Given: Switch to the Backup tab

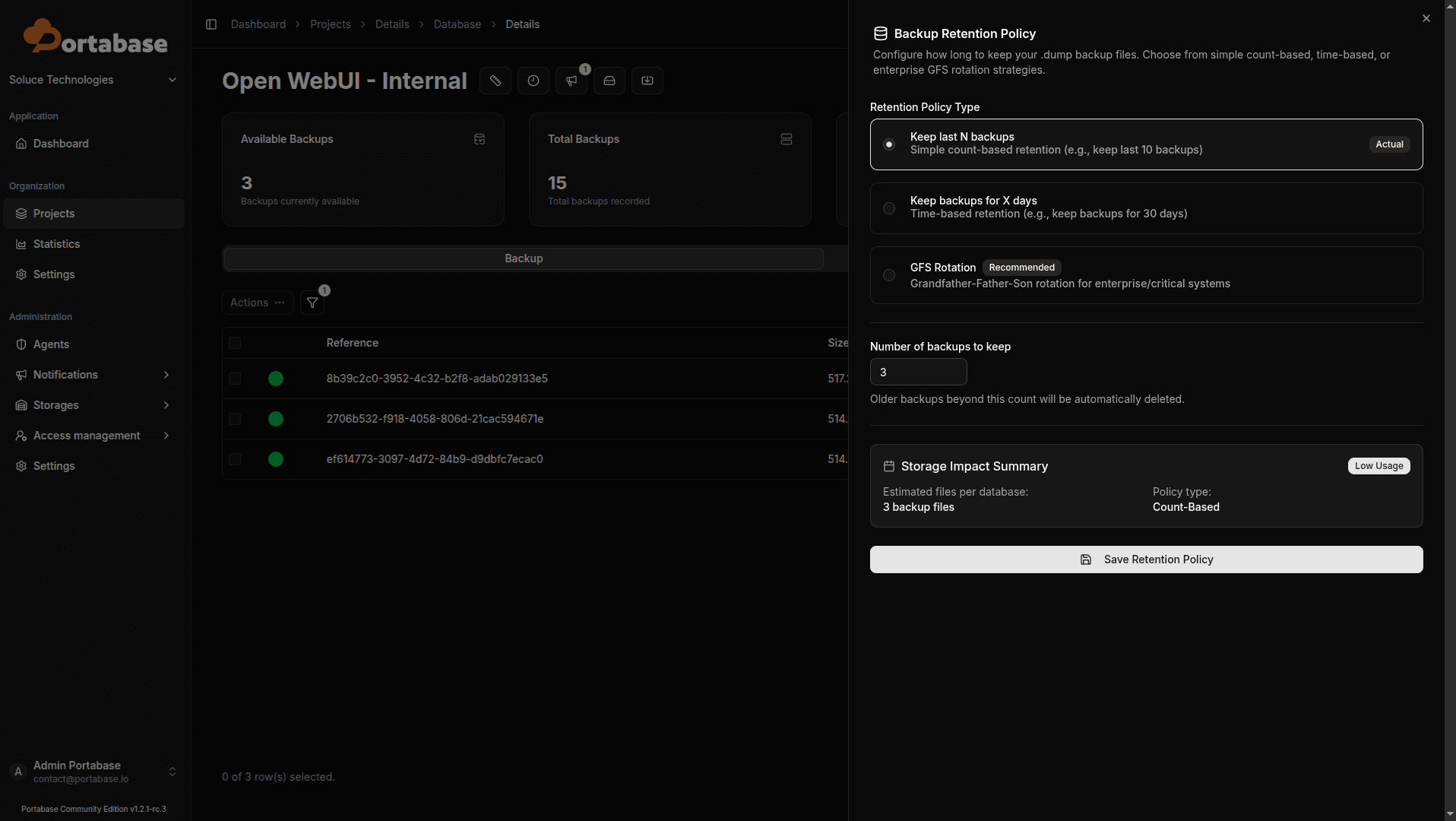Looking at the screenshot, I should [524, 258].
